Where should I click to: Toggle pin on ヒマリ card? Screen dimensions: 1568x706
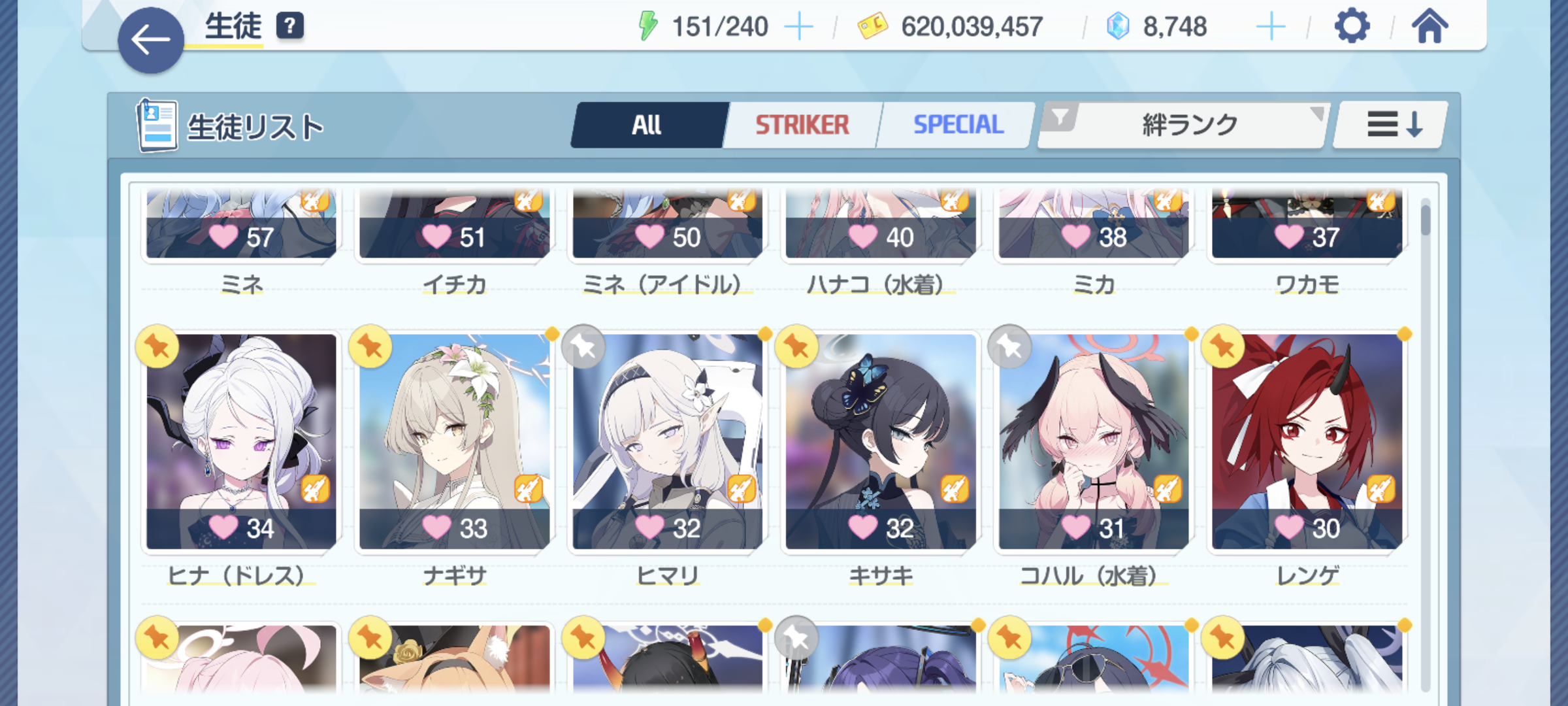pos(583,346)
